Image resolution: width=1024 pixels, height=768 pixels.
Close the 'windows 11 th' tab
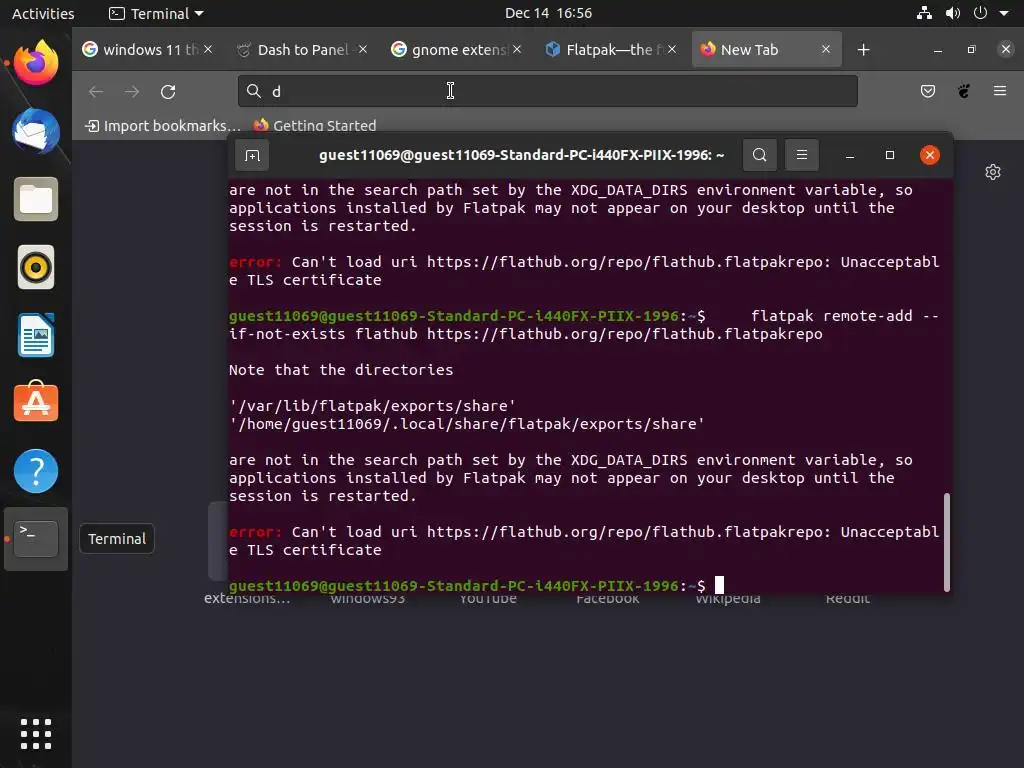point(208,50)
